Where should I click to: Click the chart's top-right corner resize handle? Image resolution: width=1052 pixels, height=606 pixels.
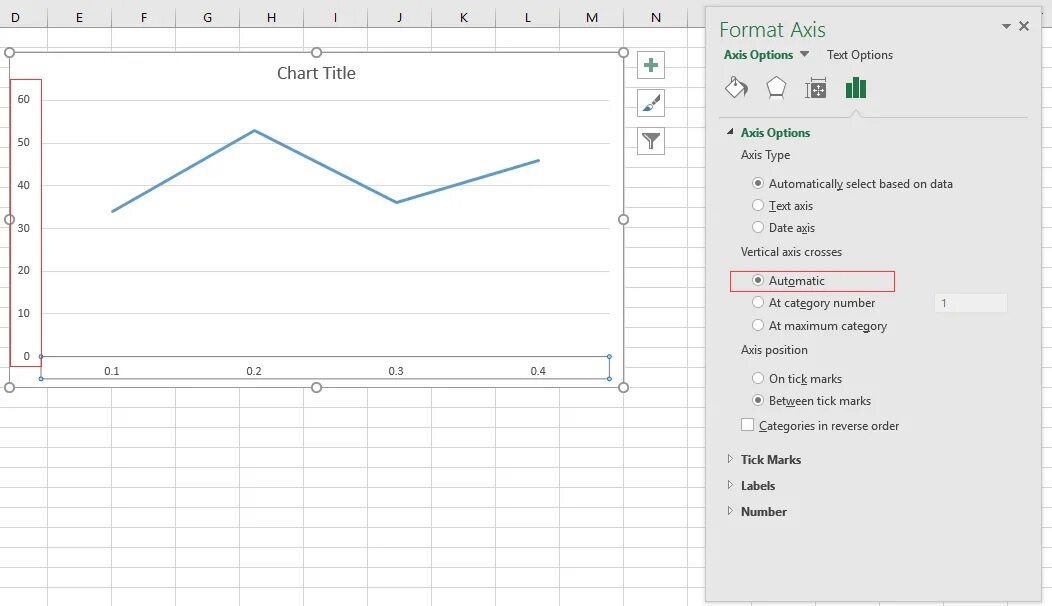coord(623,52)
